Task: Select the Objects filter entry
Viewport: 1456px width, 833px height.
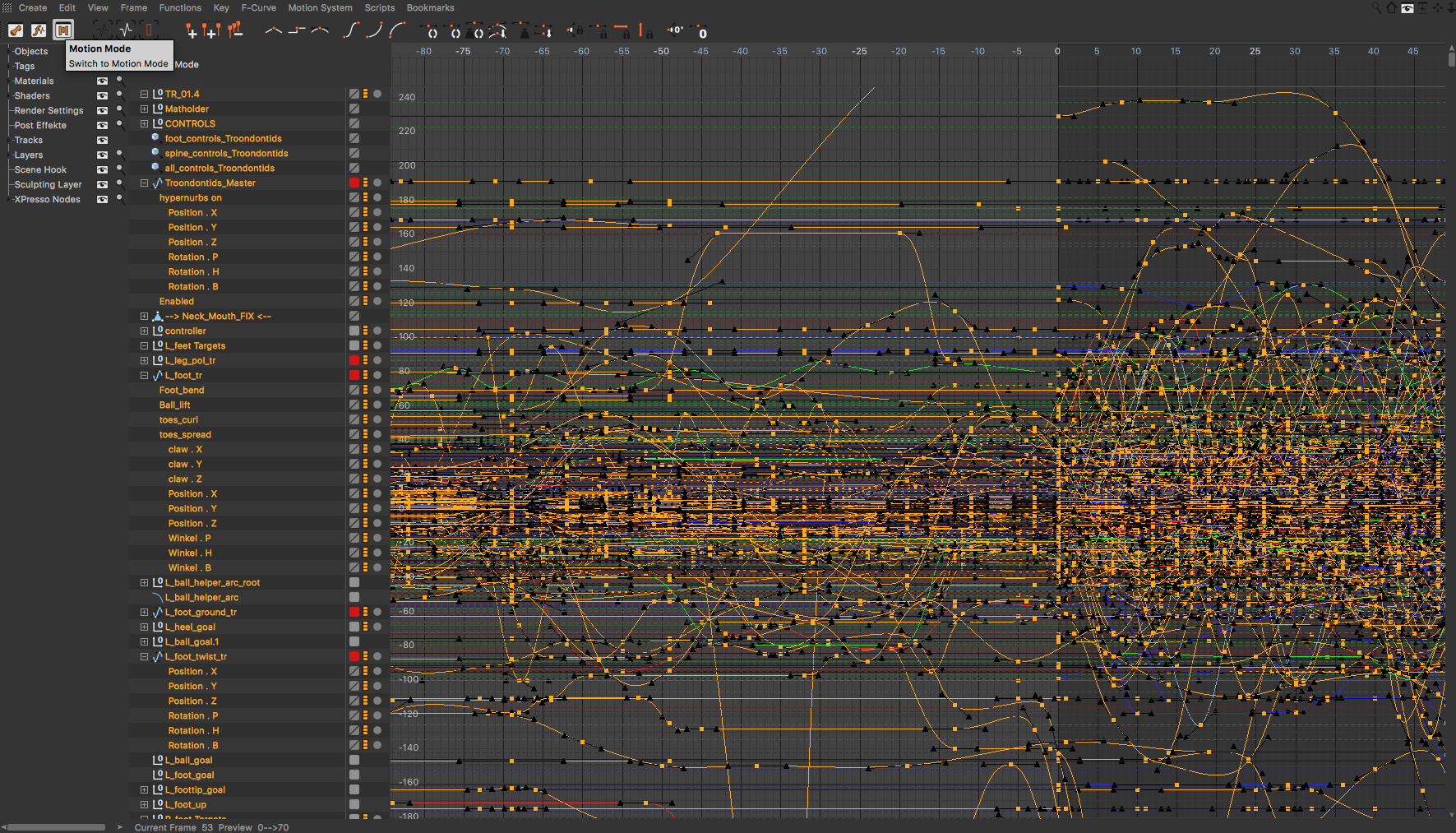Action: pos(31,51)
